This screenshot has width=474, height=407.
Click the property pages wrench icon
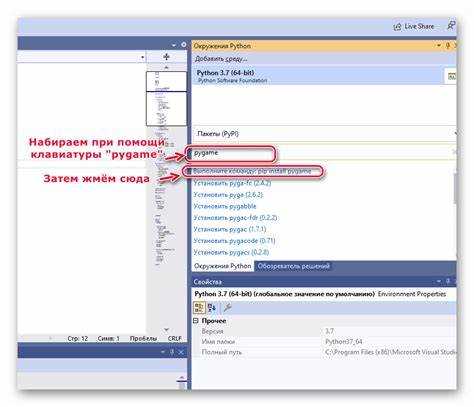(x=227, y=307)
